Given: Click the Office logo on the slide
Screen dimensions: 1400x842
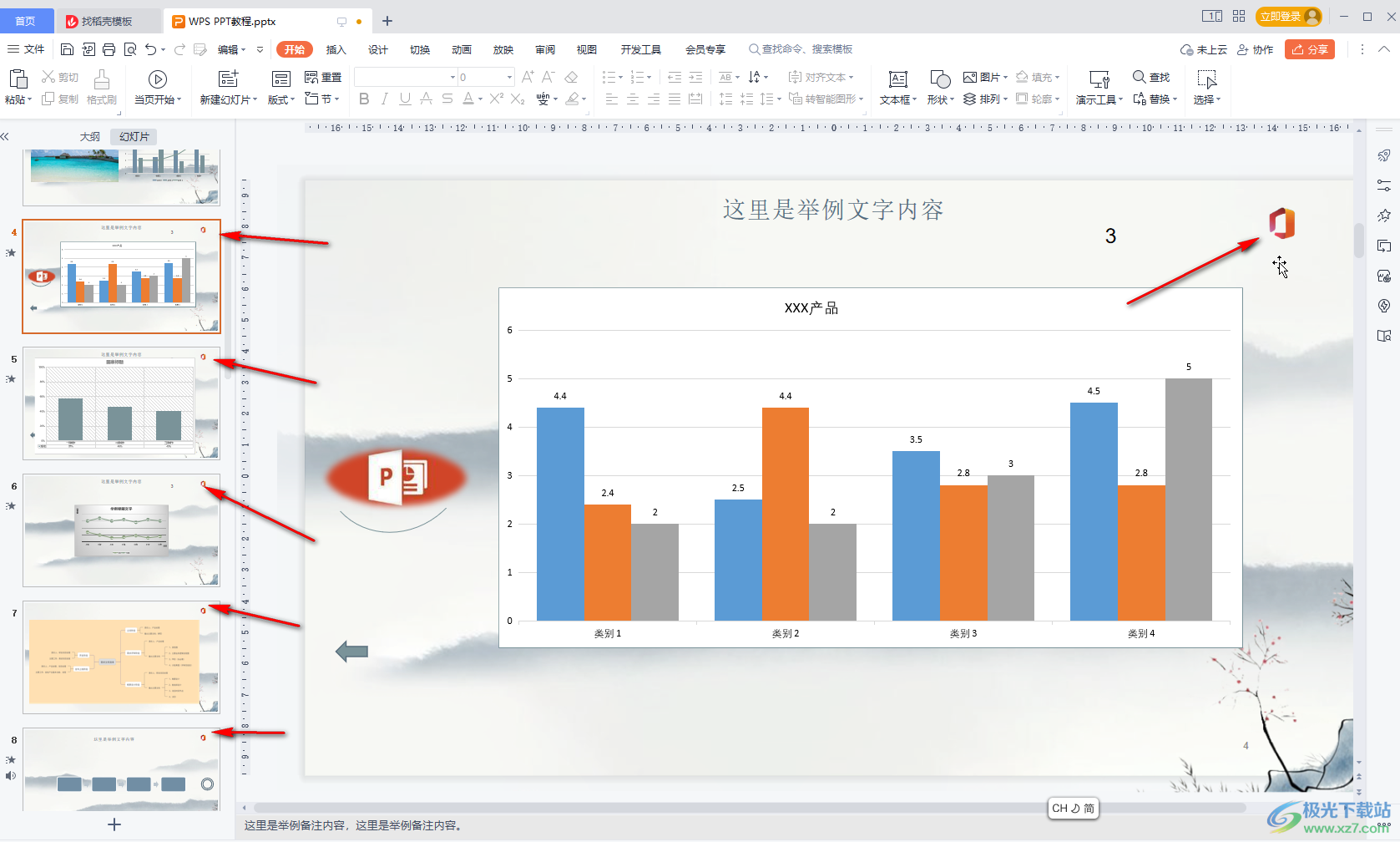Looking at the screenshot, I should (1281, 223).
